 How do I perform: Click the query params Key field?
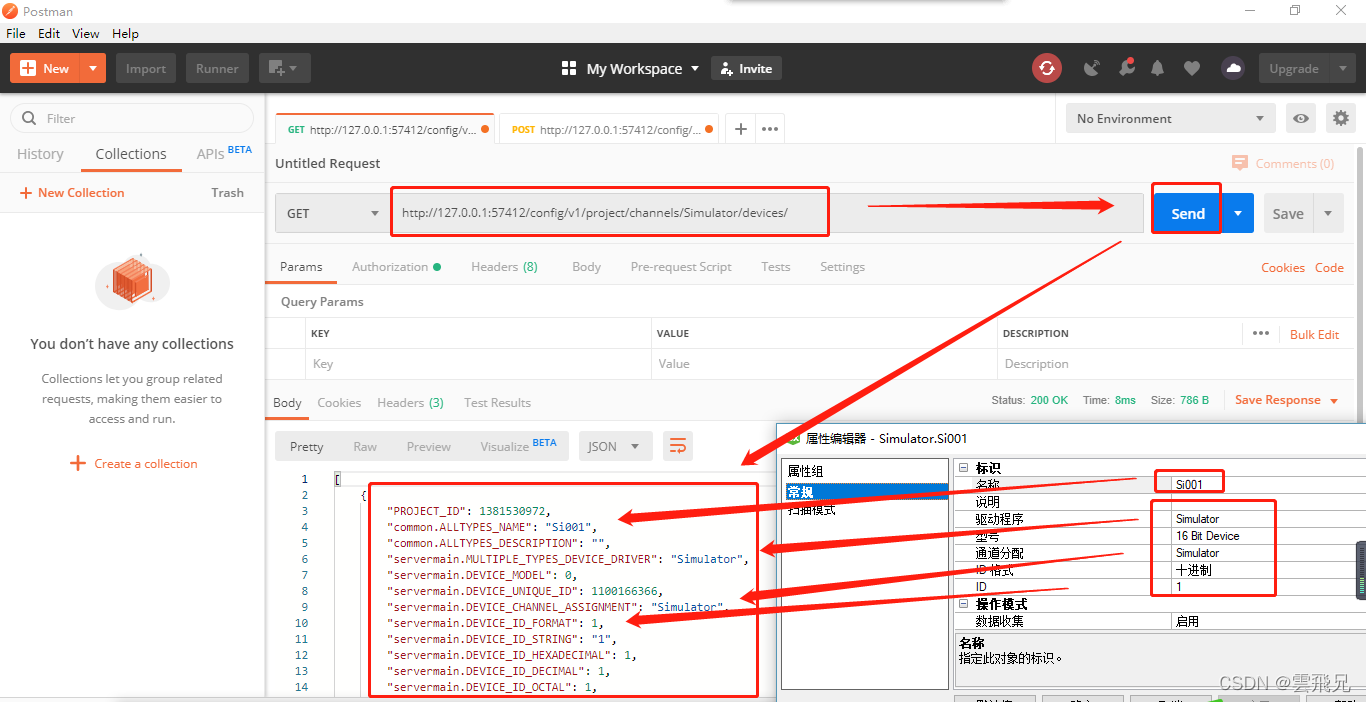point(478,364)
